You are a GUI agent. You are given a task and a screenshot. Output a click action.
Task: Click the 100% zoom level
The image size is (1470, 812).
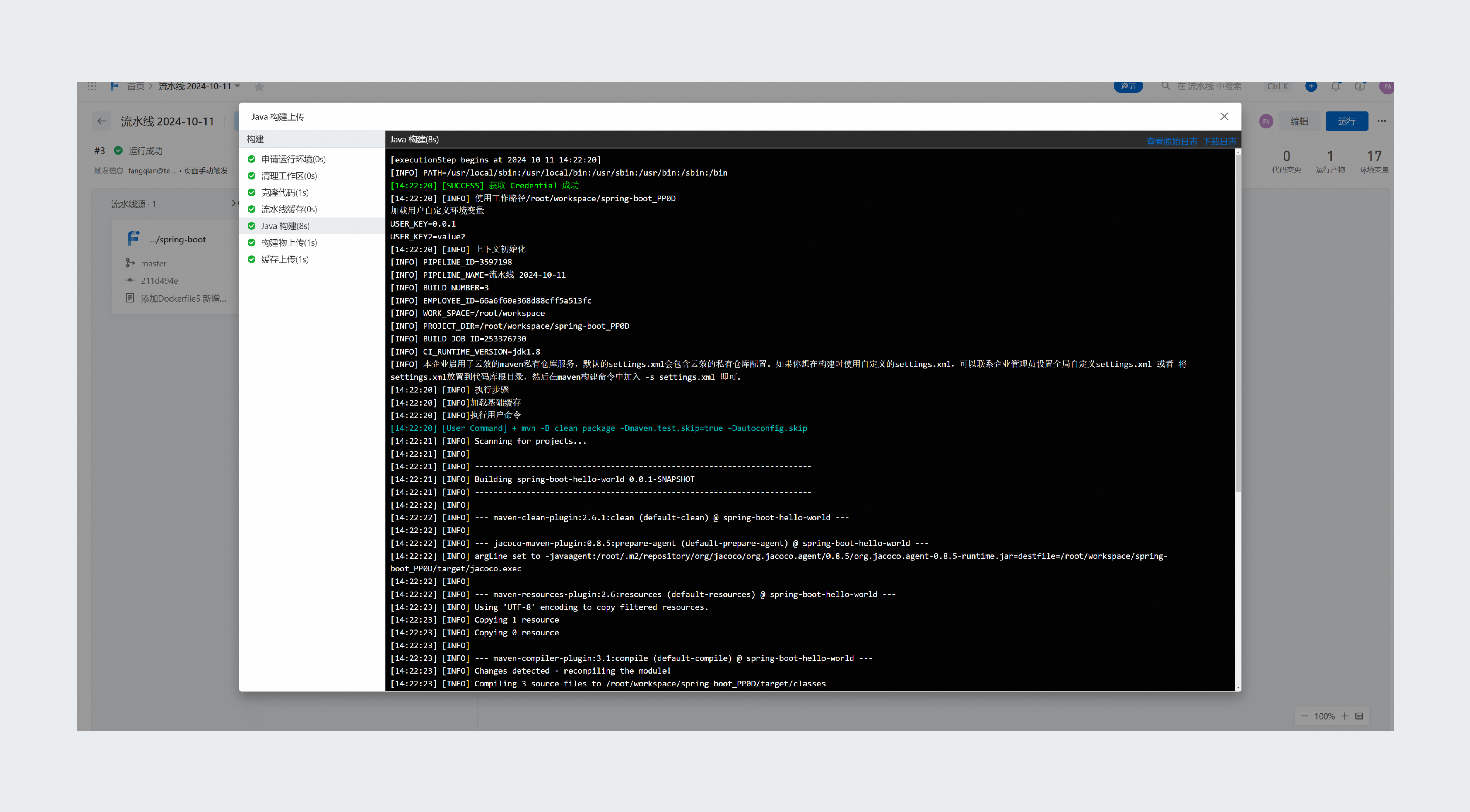1324,716
